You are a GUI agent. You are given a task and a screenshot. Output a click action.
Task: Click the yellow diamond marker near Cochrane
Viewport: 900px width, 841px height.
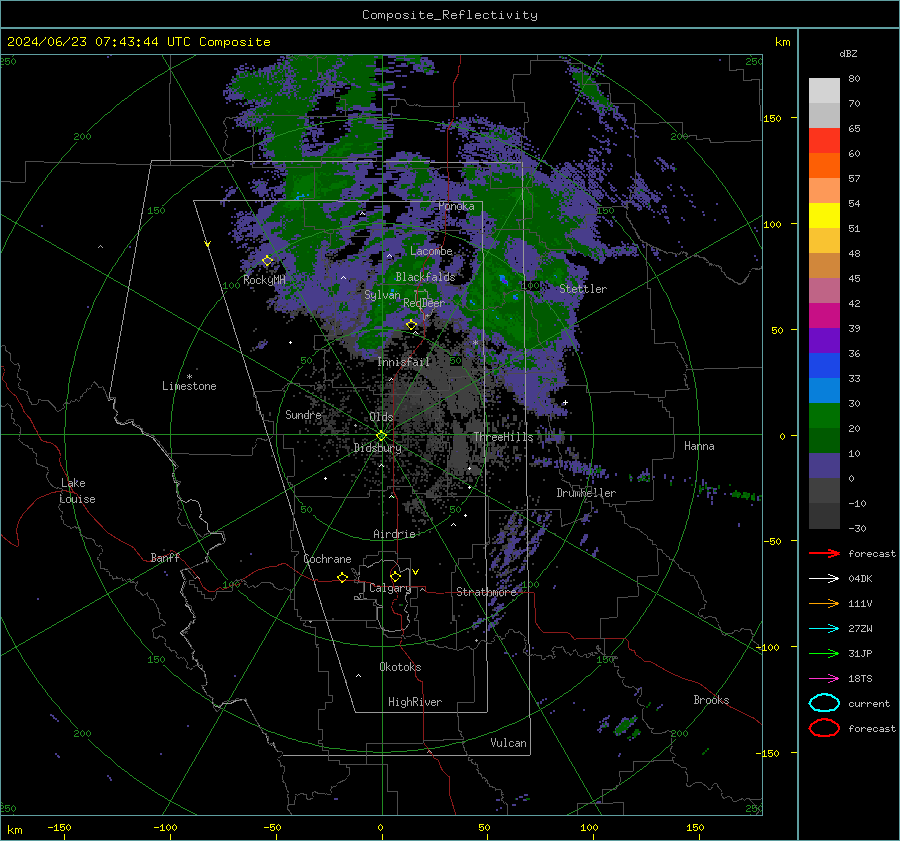click(343, 577)
